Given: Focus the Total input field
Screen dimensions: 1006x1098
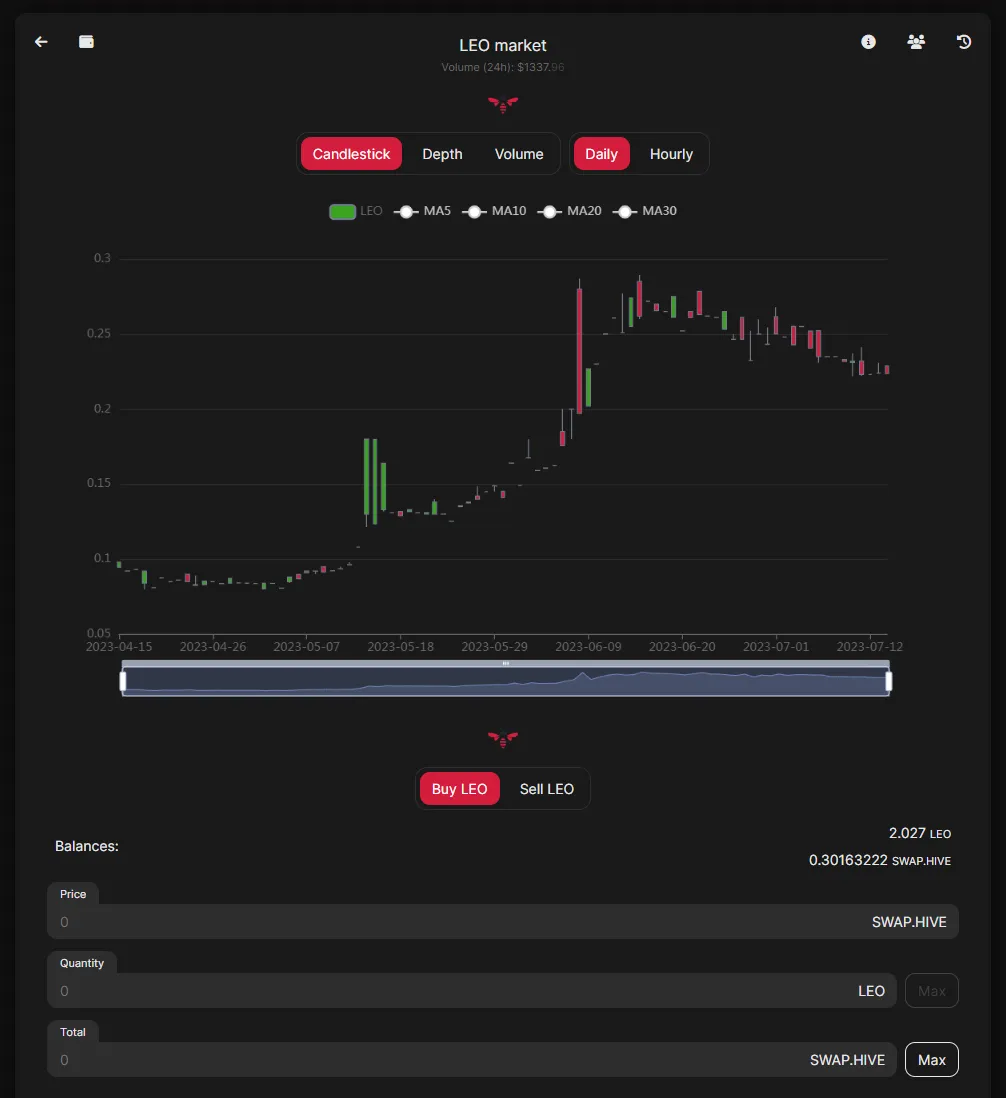Looking at the screenshot, I should pyautogui.click(x=472, y=1059).
